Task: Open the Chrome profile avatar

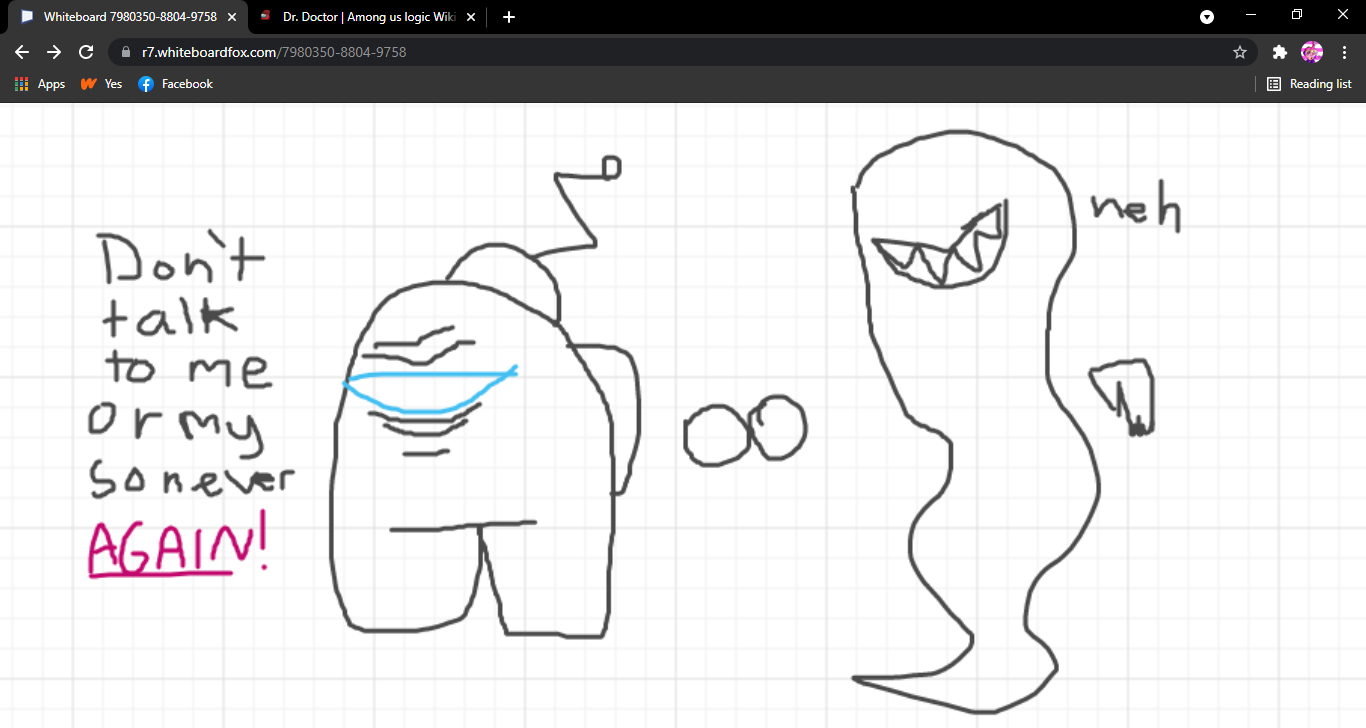Action: (1311, 52)
